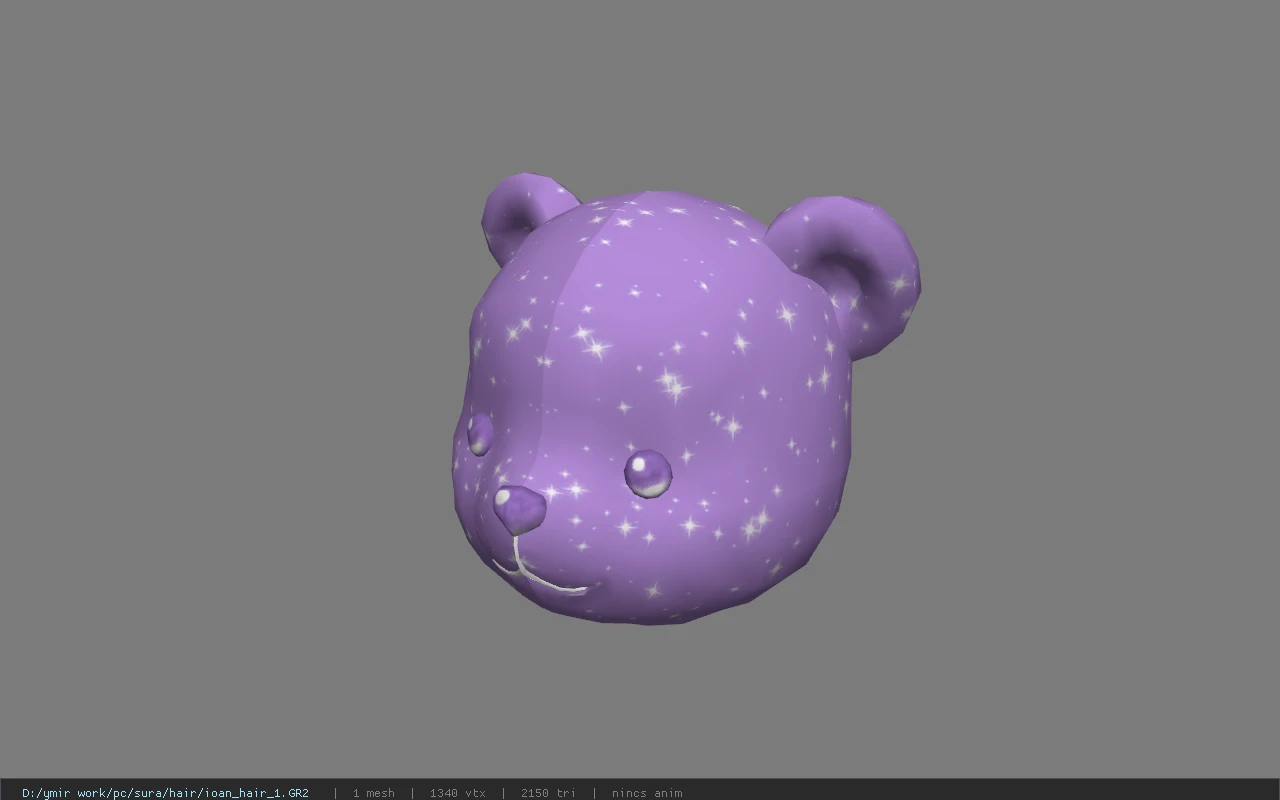
Task: Click the "nincs anim" status entry
Action: pos(647,793)
